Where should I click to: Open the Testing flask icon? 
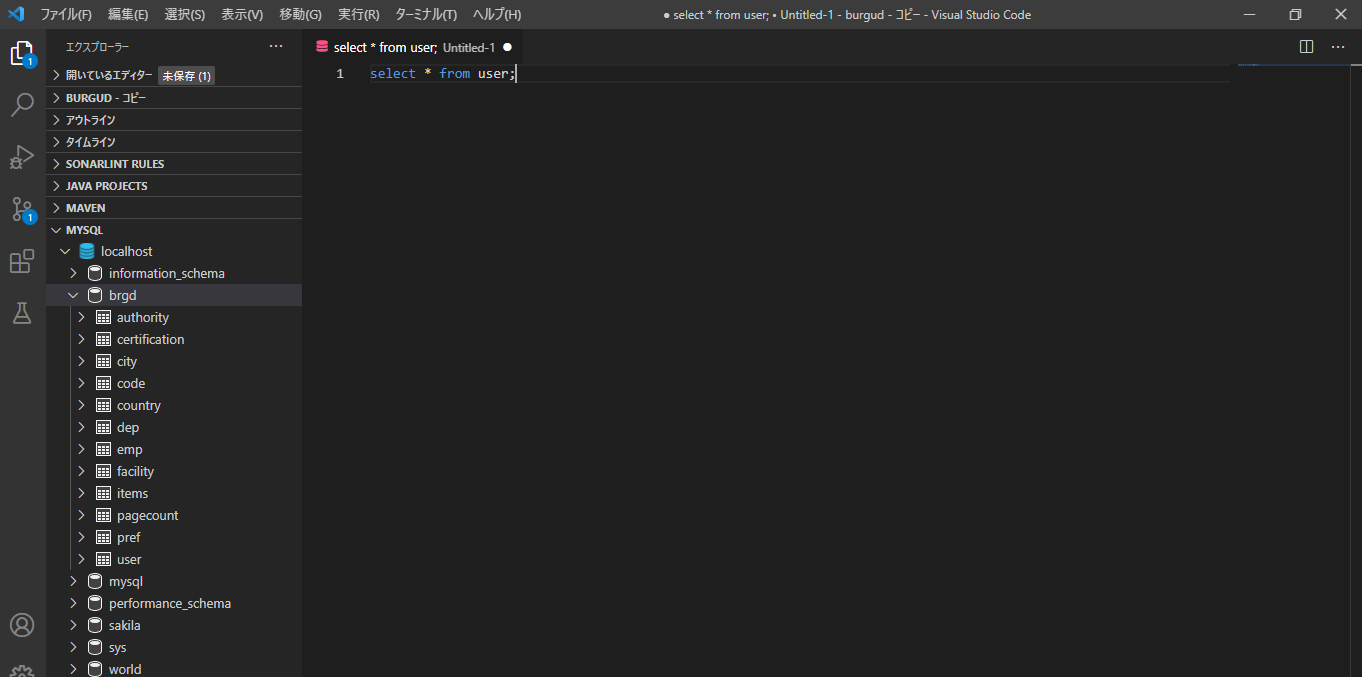point(22,313)
